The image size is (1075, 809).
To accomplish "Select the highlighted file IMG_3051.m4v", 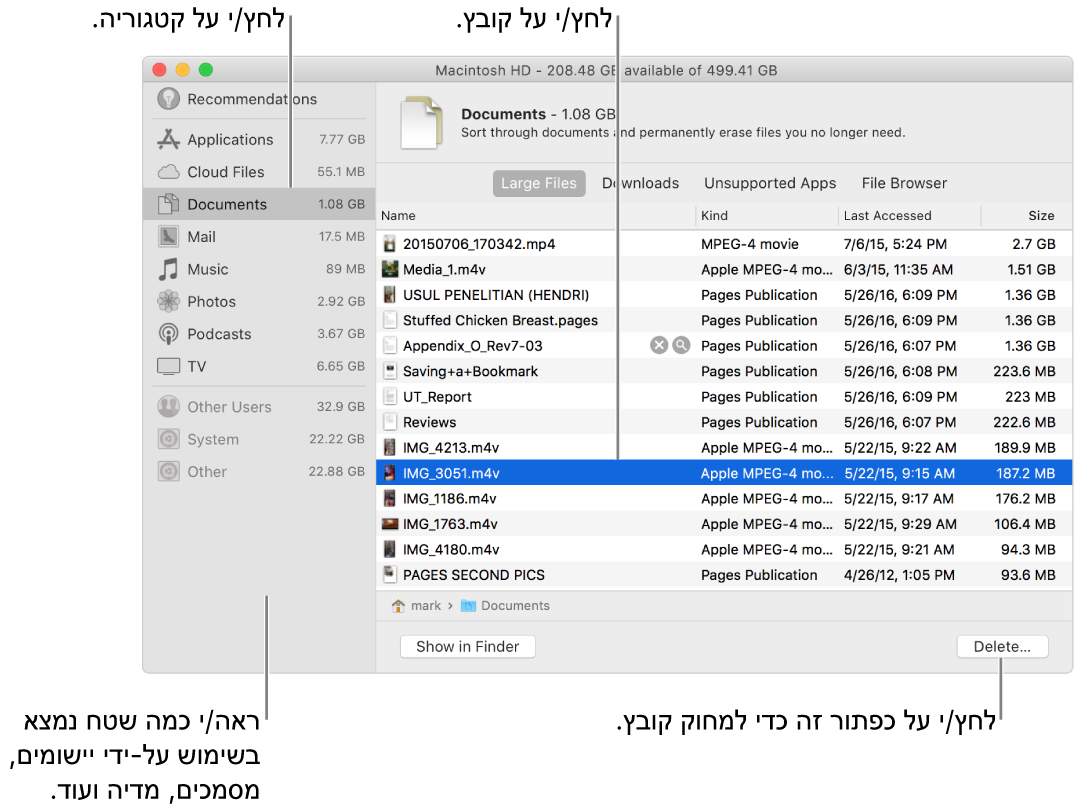I will point(724,472).
